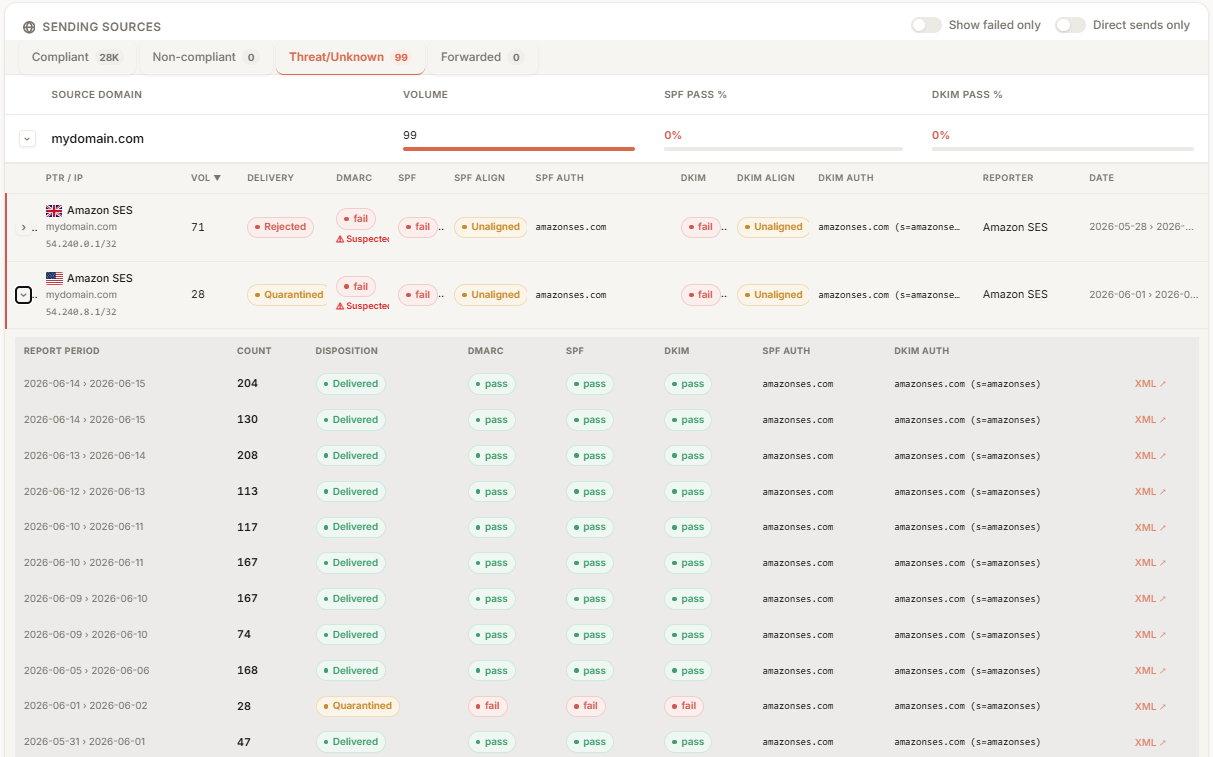Open XML link for count 208 report
1213x757 pixels.
[1150, 456]
